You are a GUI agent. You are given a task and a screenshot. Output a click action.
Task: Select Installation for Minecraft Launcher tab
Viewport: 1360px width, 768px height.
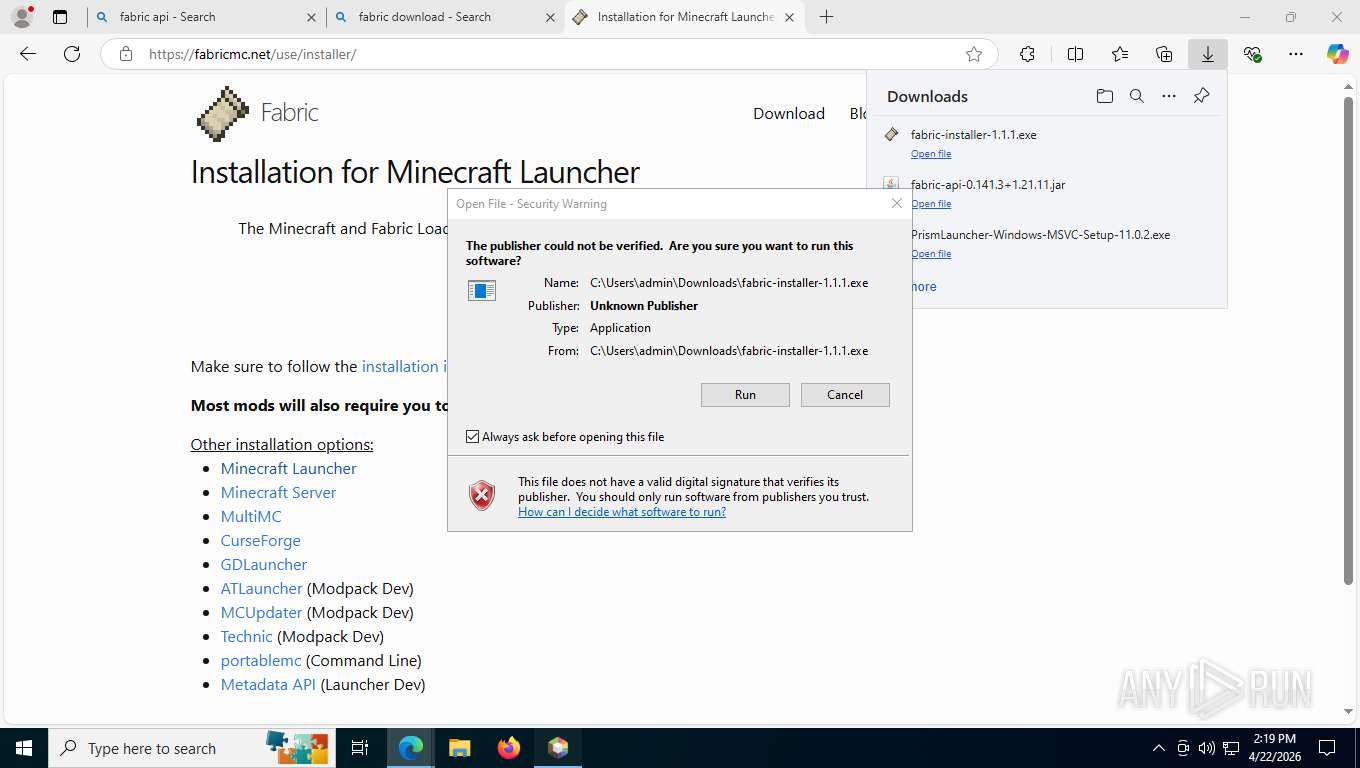[x=685, y=17]
